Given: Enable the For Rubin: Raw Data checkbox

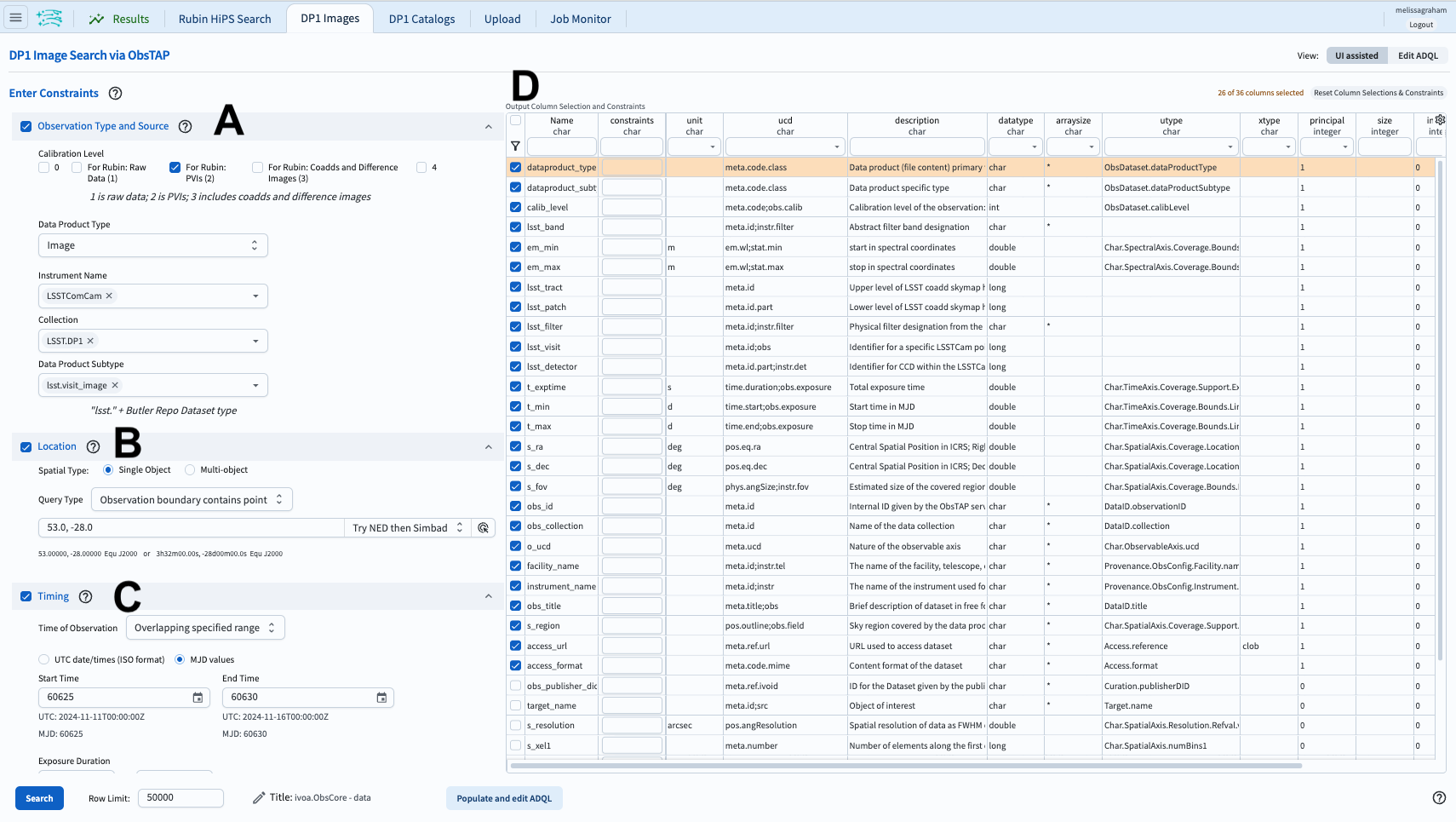Looking at the screenshot, I should [77, 167].
